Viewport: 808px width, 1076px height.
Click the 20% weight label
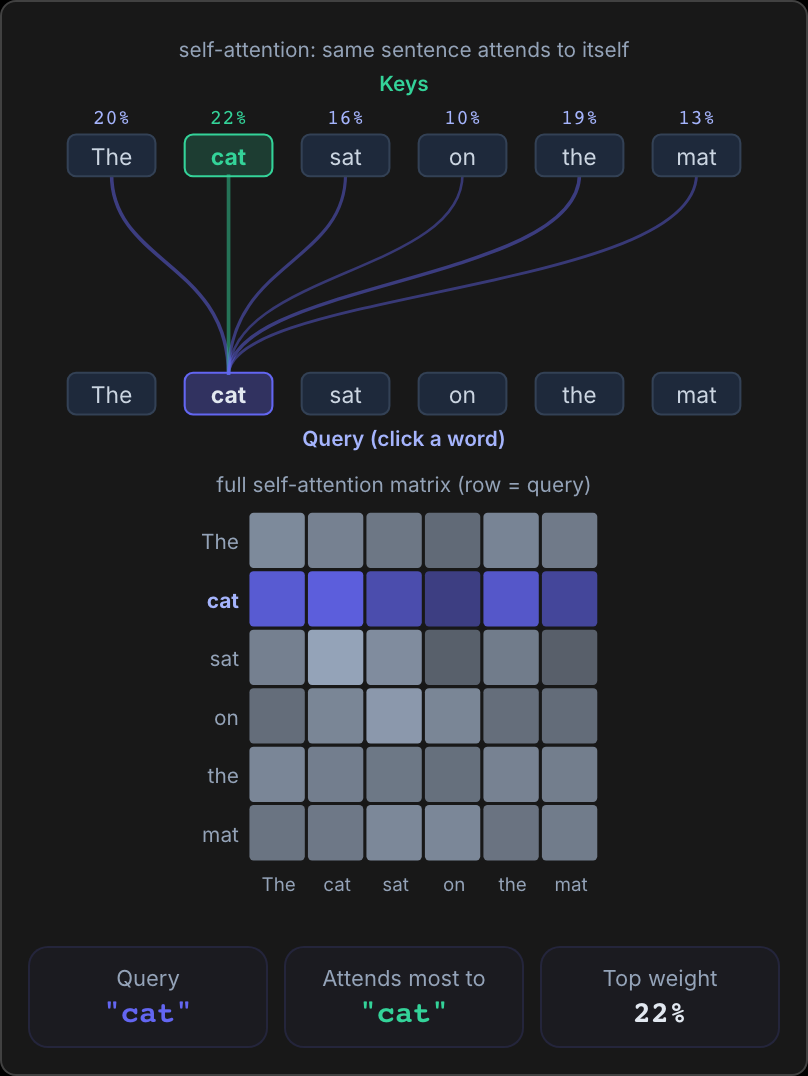(111, 118)
